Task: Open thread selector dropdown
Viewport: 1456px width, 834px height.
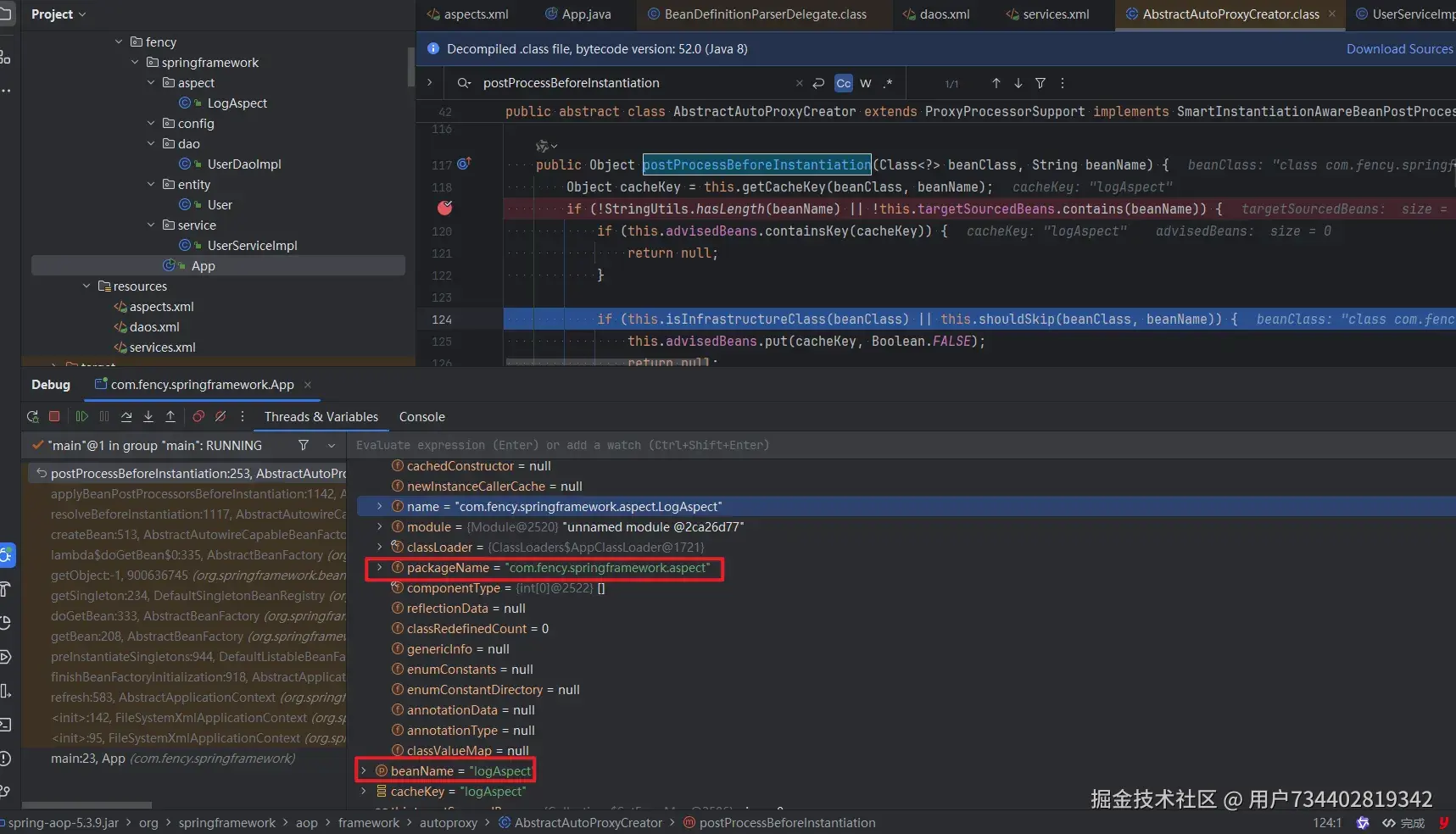Action: click(x=332, y=445)
